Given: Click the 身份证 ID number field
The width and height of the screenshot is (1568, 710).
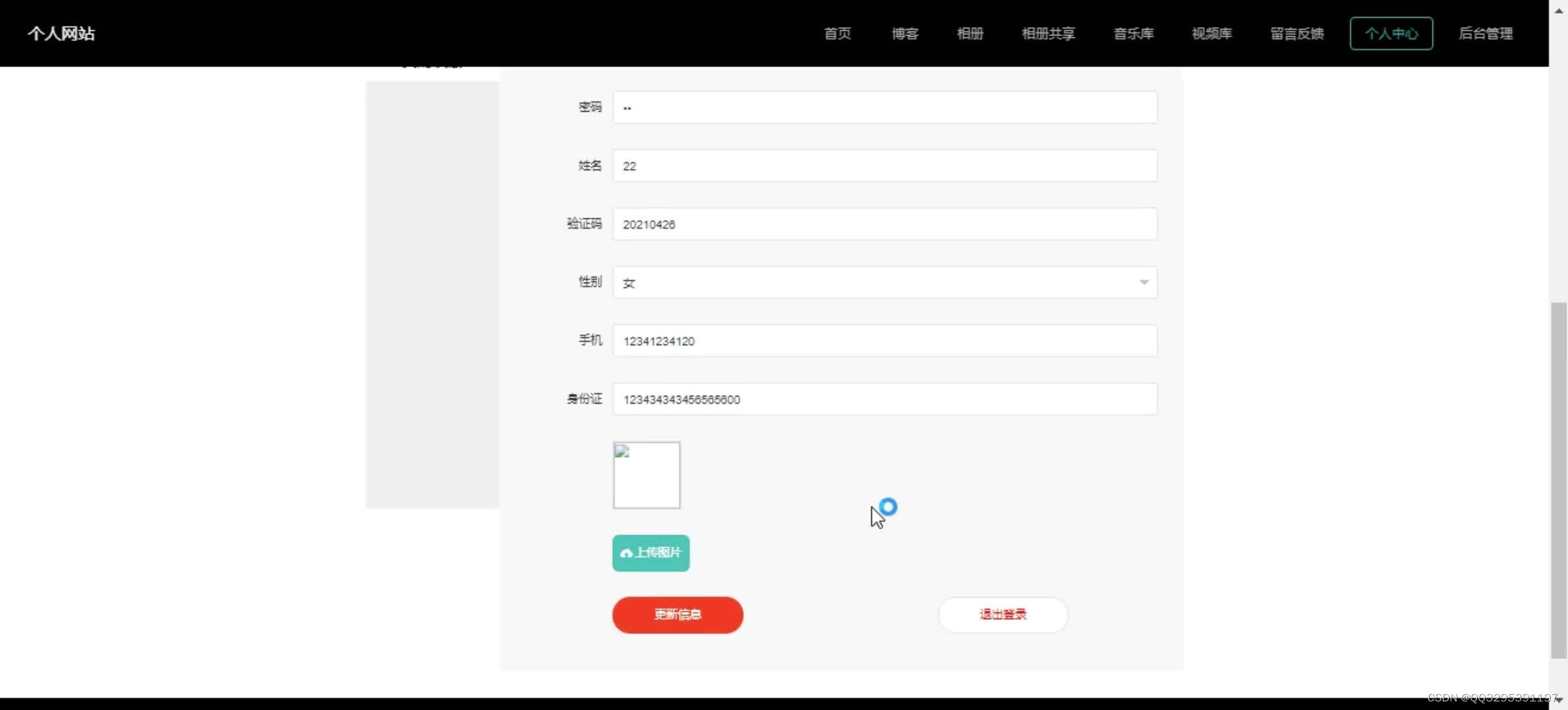Looking at the screenshot, I should (x=885, y=399).
